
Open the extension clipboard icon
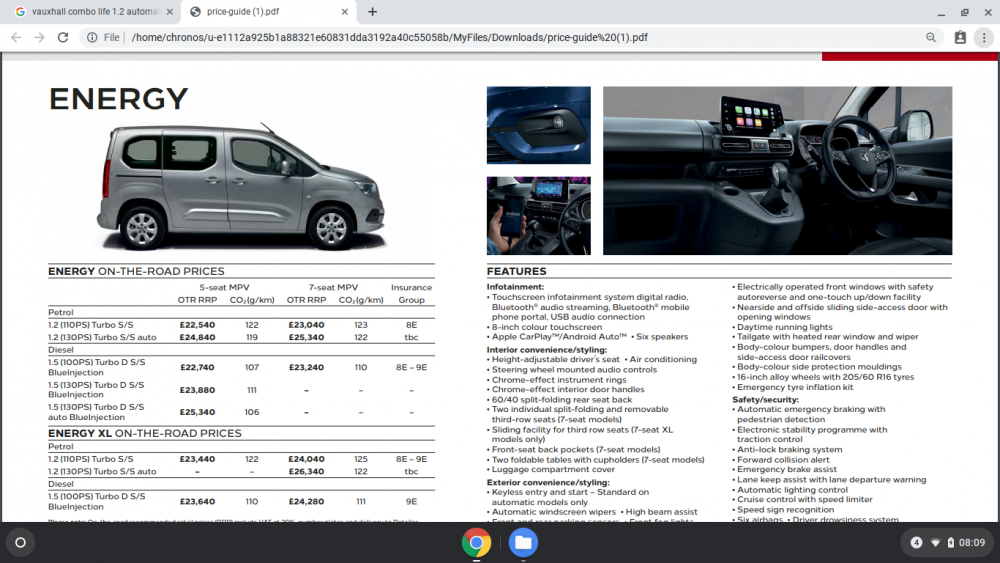[x=960, y=38]
